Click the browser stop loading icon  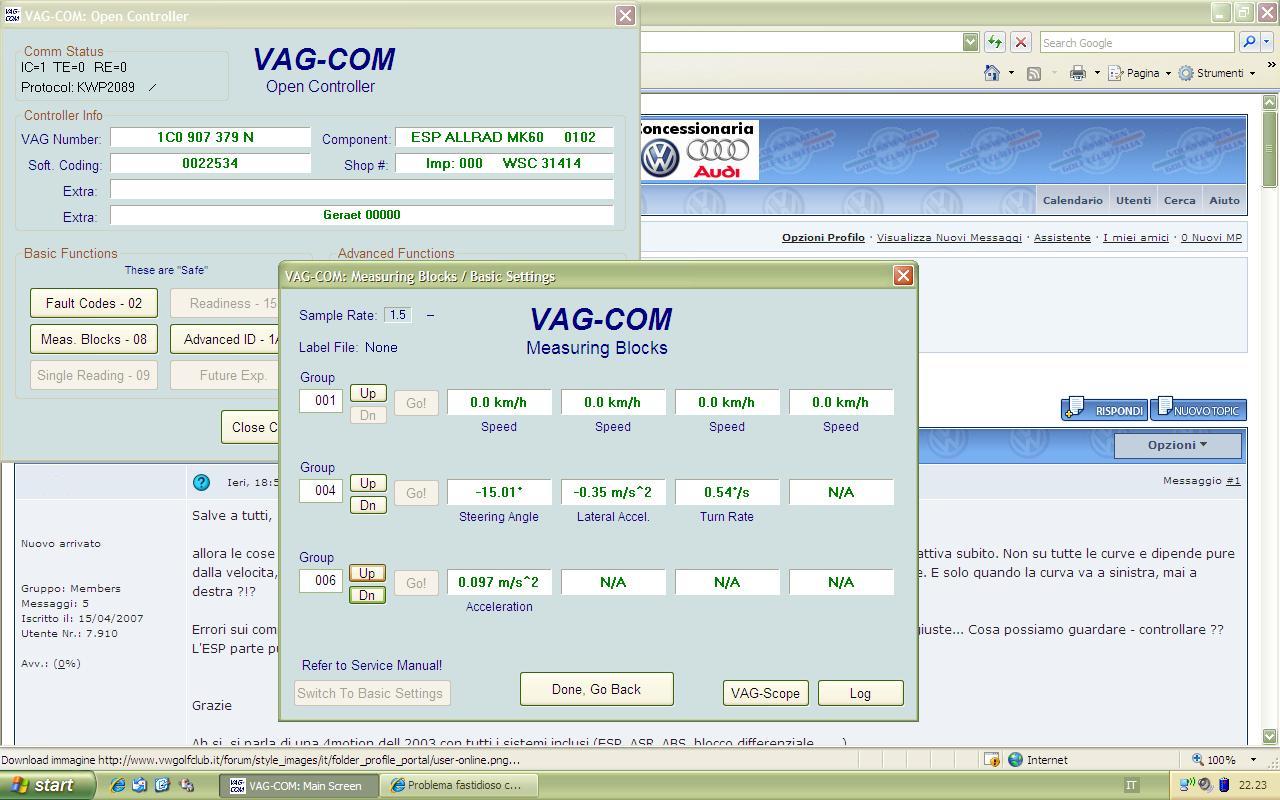click(1021, 42)
